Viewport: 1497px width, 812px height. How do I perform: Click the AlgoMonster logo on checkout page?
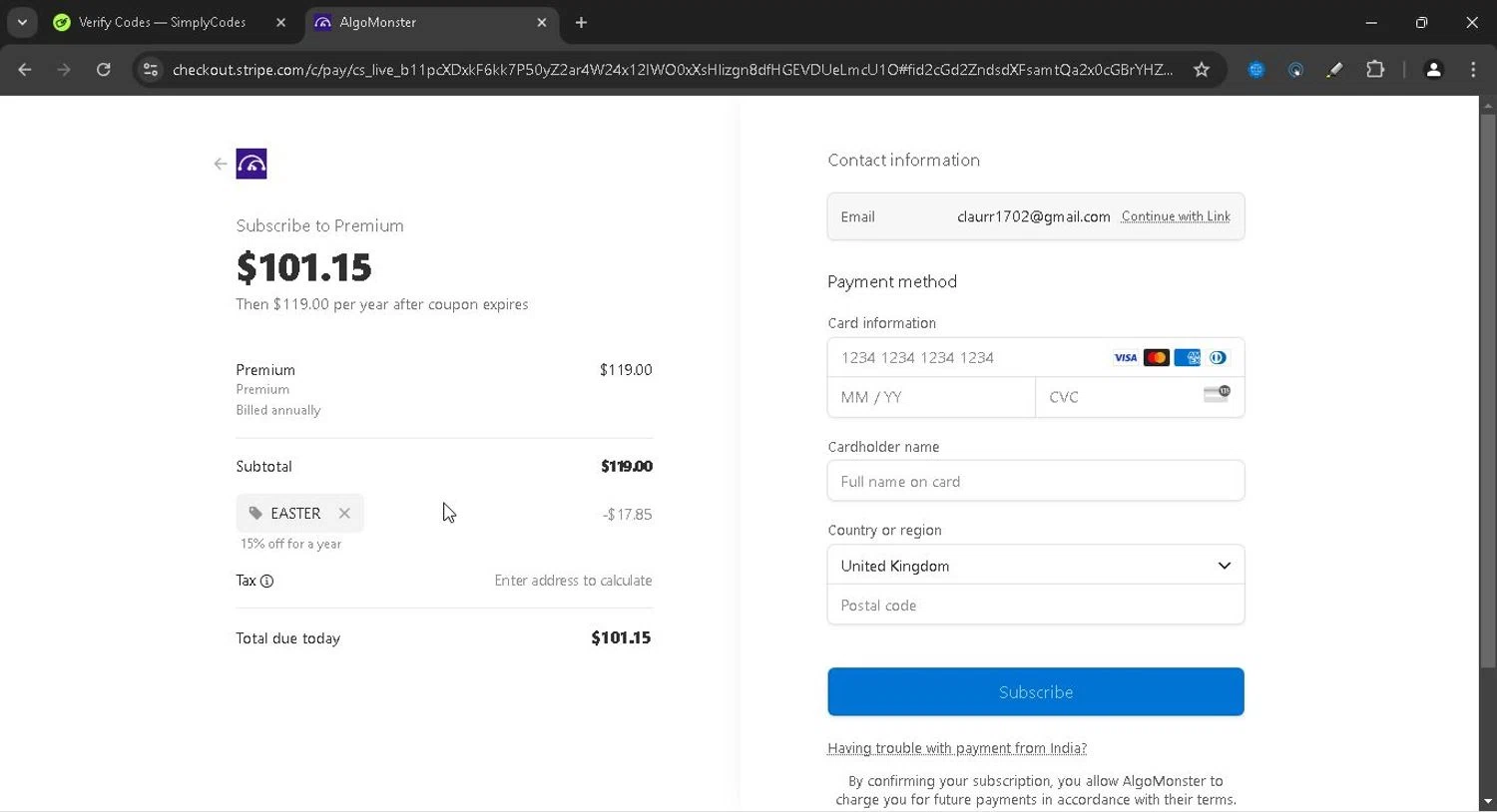[x=251, y=164]
